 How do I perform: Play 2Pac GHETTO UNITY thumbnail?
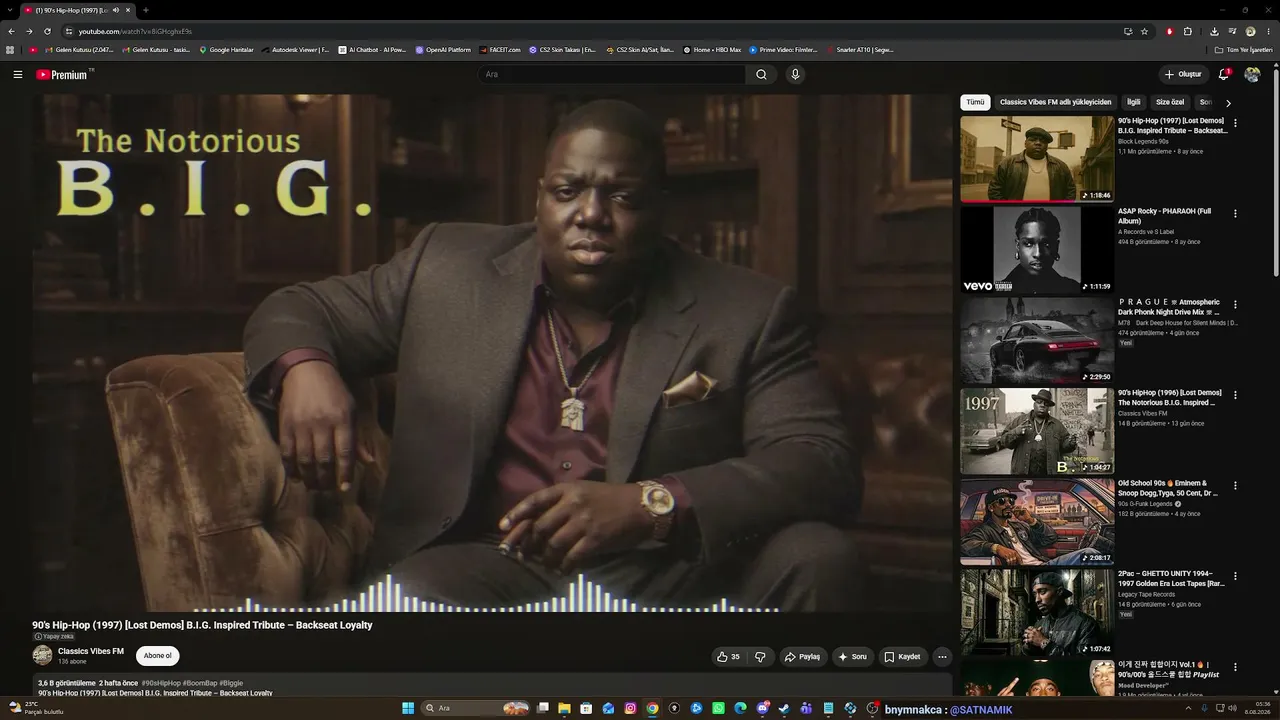[1037, 612]
